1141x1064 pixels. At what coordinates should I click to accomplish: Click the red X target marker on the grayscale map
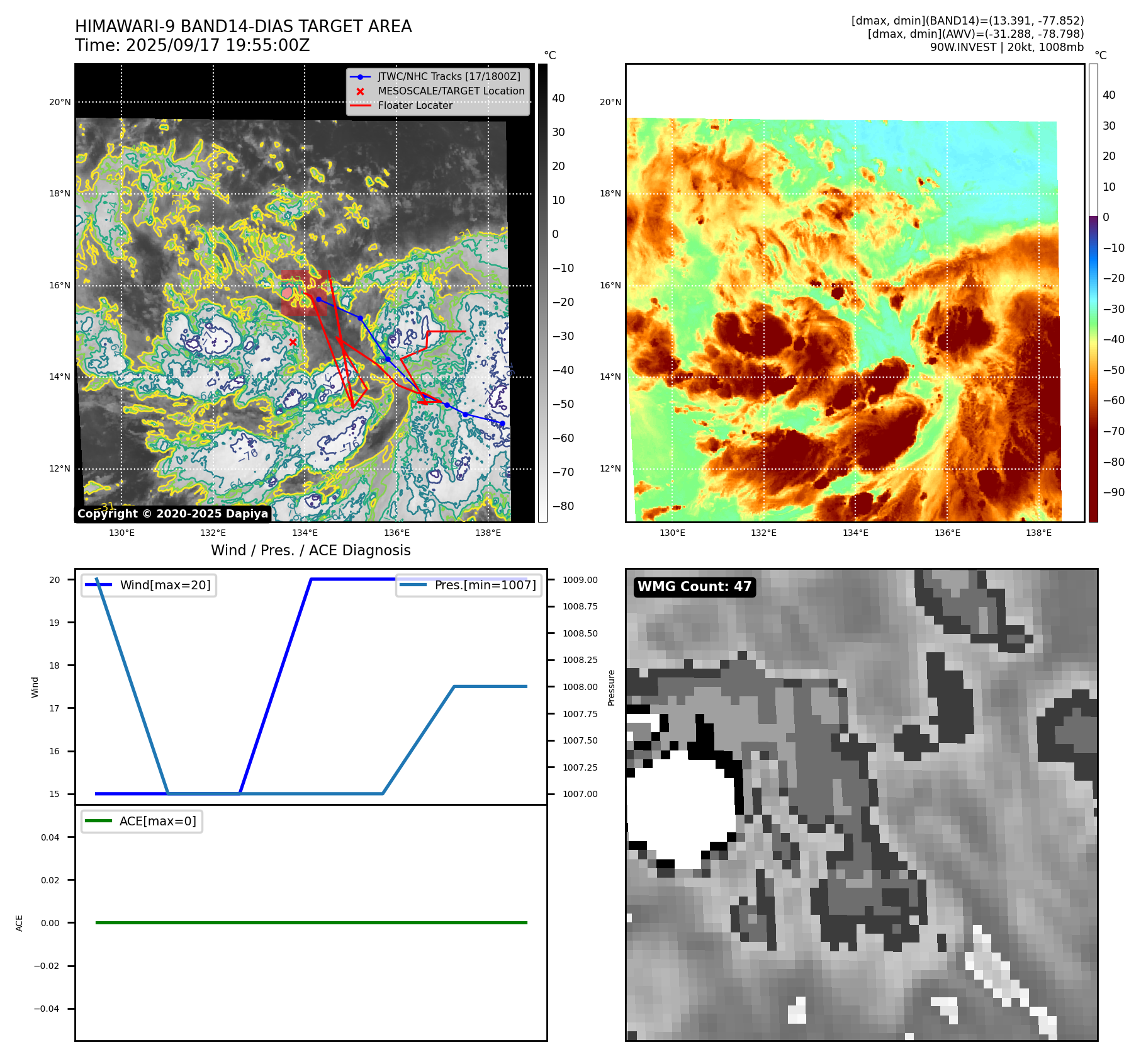[293, 342]
